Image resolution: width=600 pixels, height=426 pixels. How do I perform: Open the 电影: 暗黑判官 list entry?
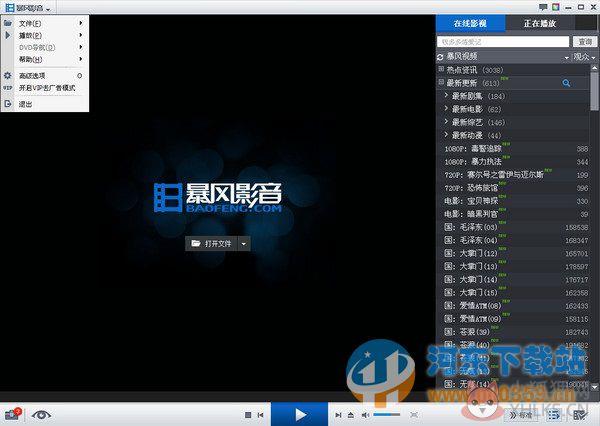tap(513, 214)
